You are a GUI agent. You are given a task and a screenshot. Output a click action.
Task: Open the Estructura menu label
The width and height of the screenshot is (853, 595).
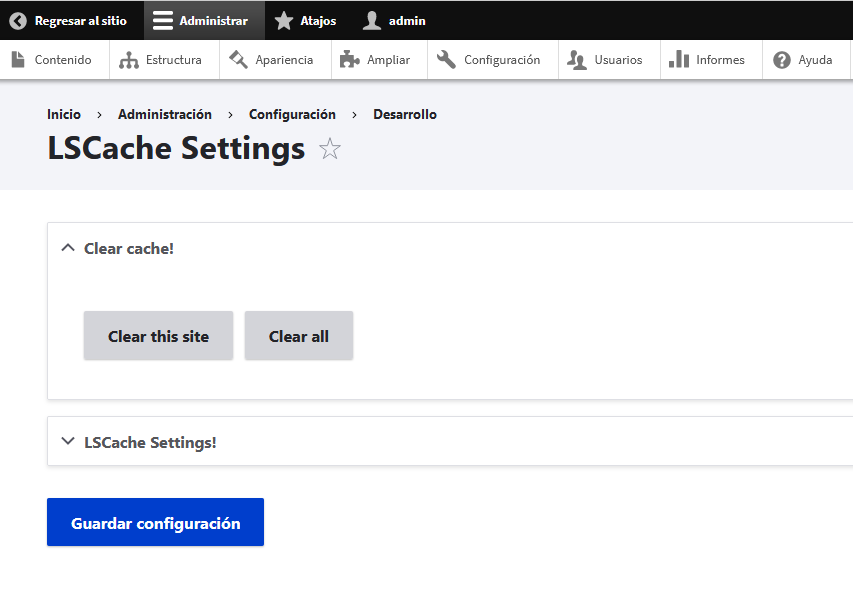tap(174, 60)
